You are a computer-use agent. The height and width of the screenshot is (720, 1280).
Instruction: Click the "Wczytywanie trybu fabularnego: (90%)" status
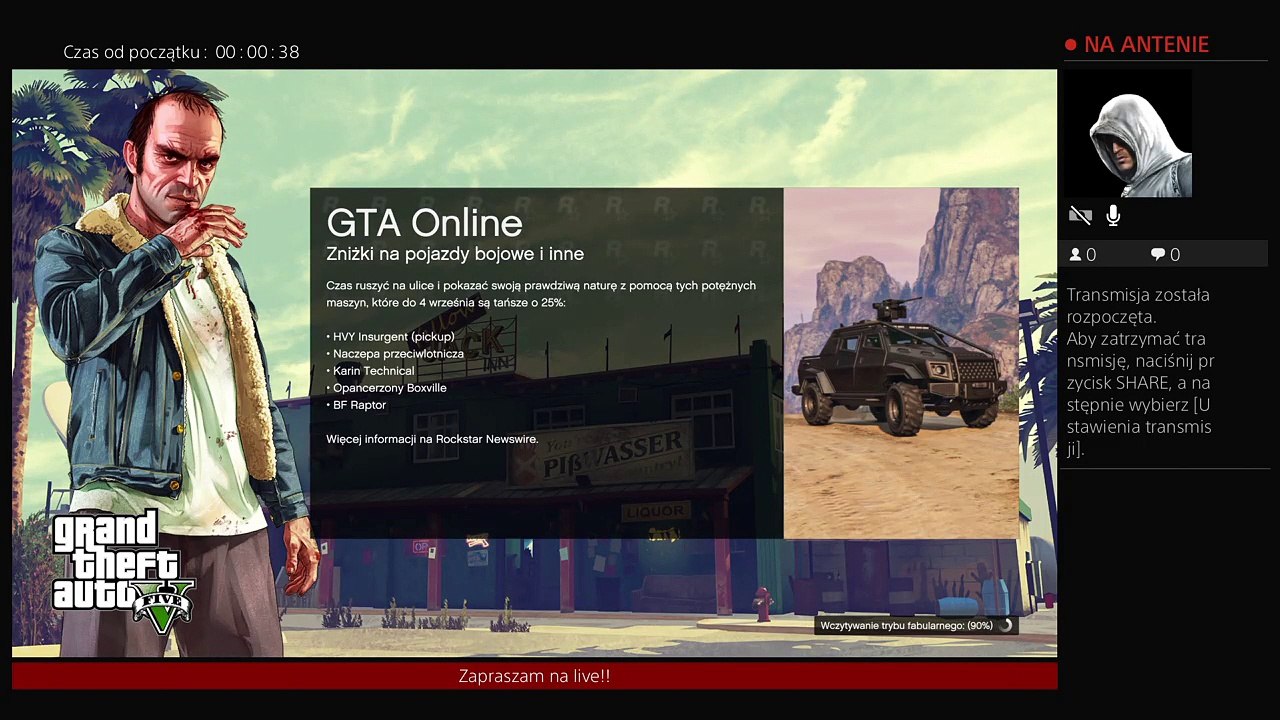click(x=906, y=626)
